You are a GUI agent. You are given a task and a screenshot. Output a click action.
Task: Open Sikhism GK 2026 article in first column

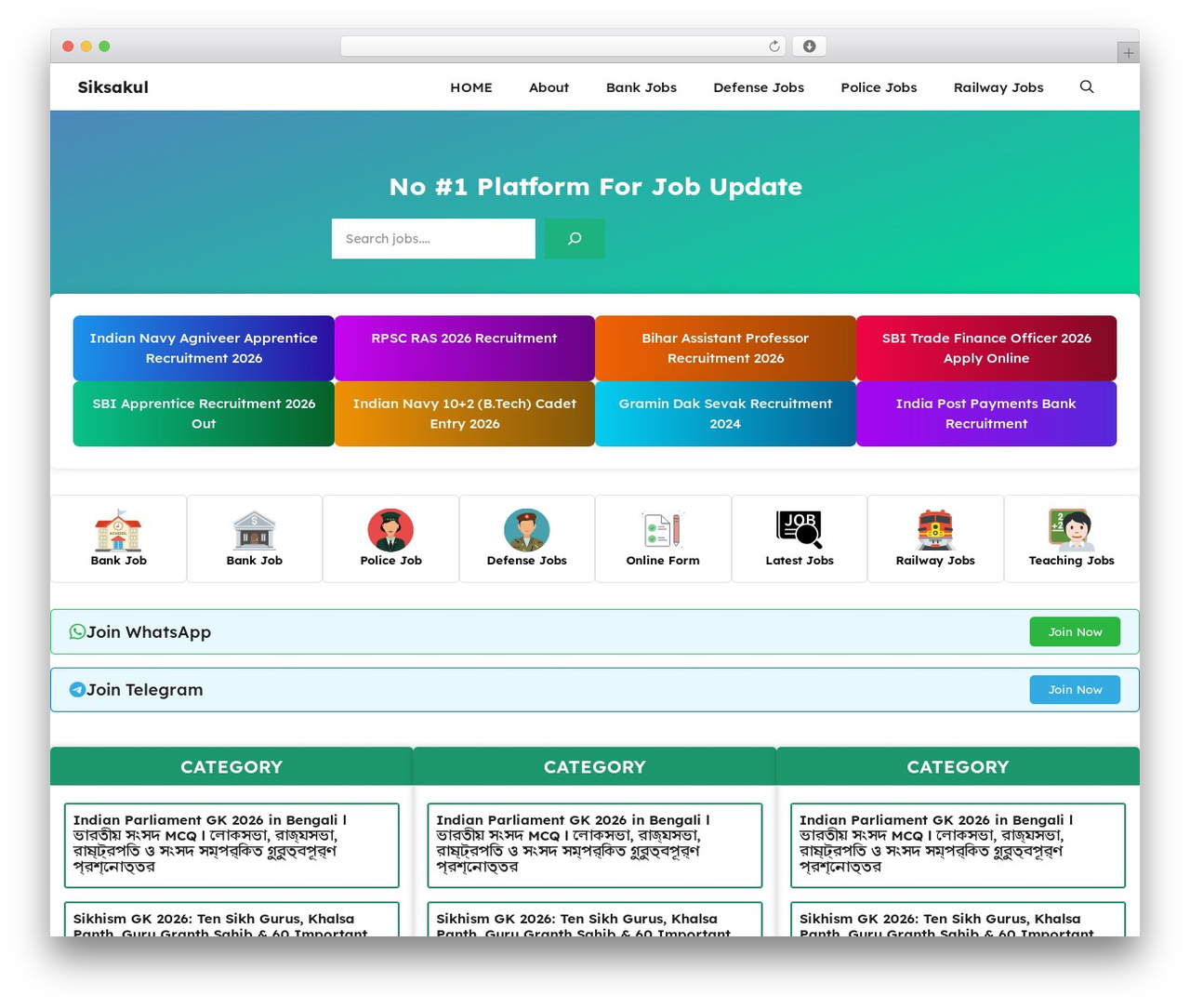pos(231,920)
